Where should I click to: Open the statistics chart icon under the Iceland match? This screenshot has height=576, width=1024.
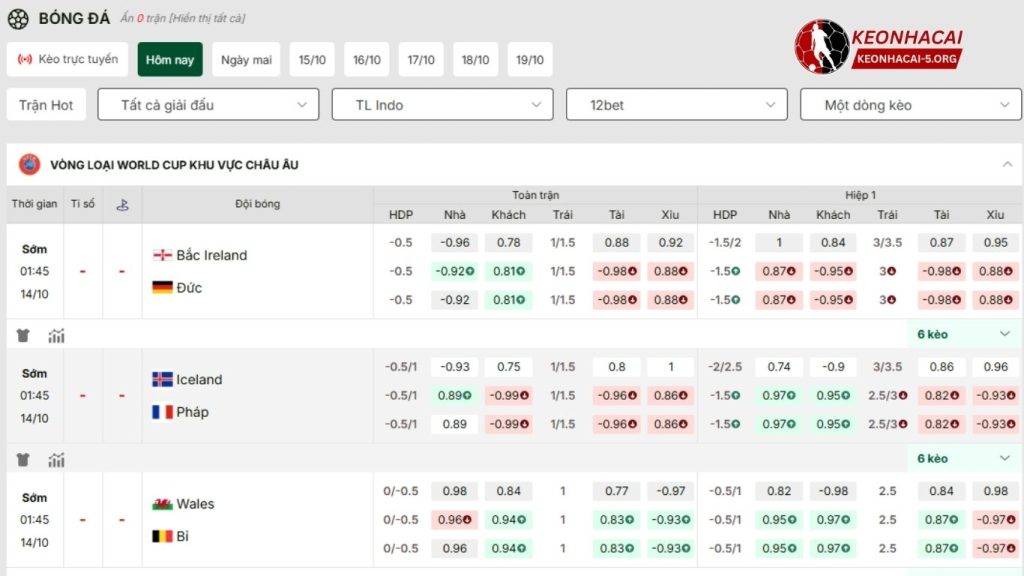(x=57, y=460)
